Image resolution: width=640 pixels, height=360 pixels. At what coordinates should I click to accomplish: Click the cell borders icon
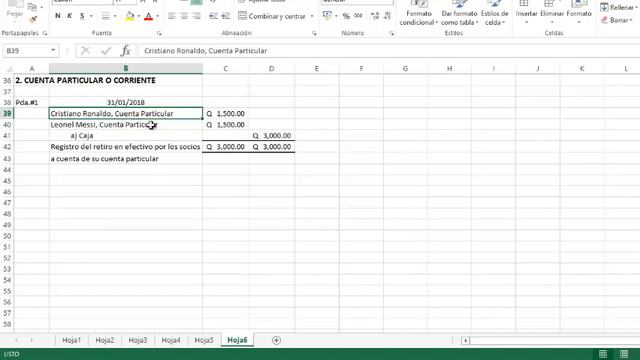click(106, 16)
